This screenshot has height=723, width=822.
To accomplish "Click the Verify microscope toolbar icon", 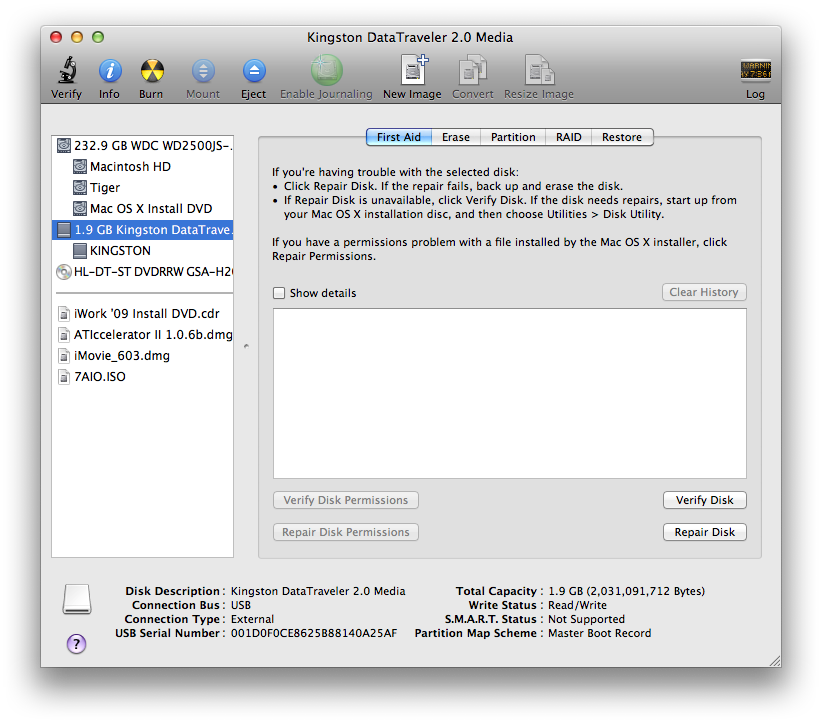I will [67, 70].
